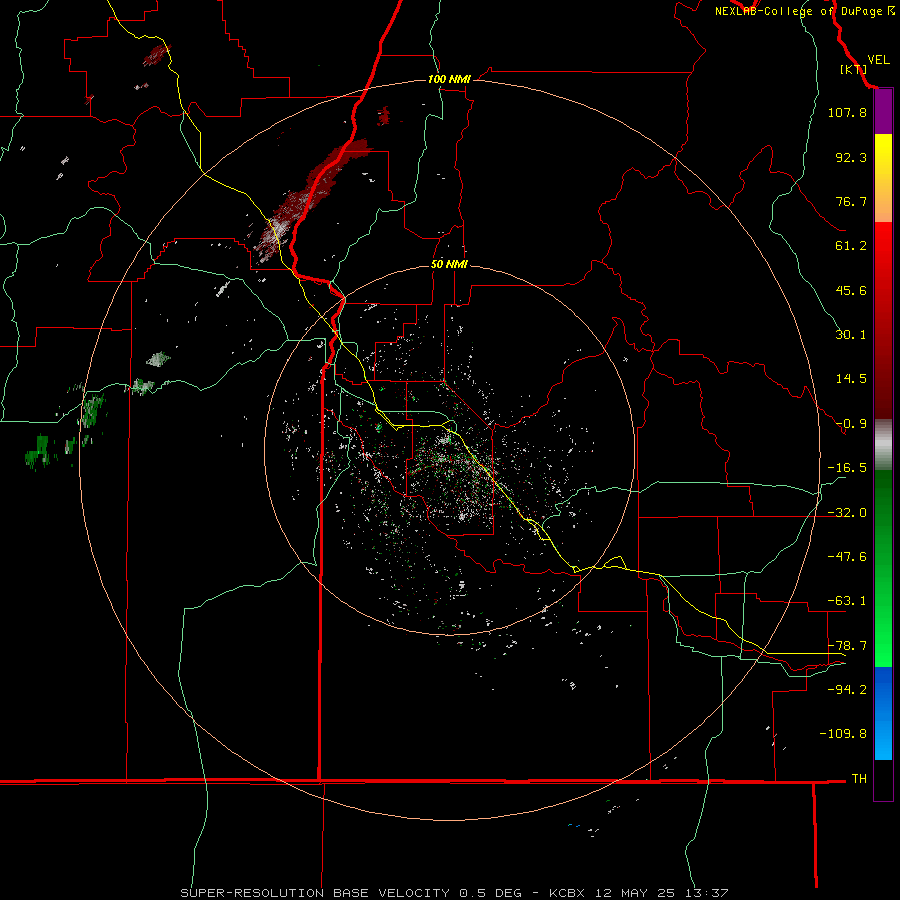Viewport: 900px width, 900px height.
Task: Click the 45.6 velocity scale value
Action: click(851, 290)
